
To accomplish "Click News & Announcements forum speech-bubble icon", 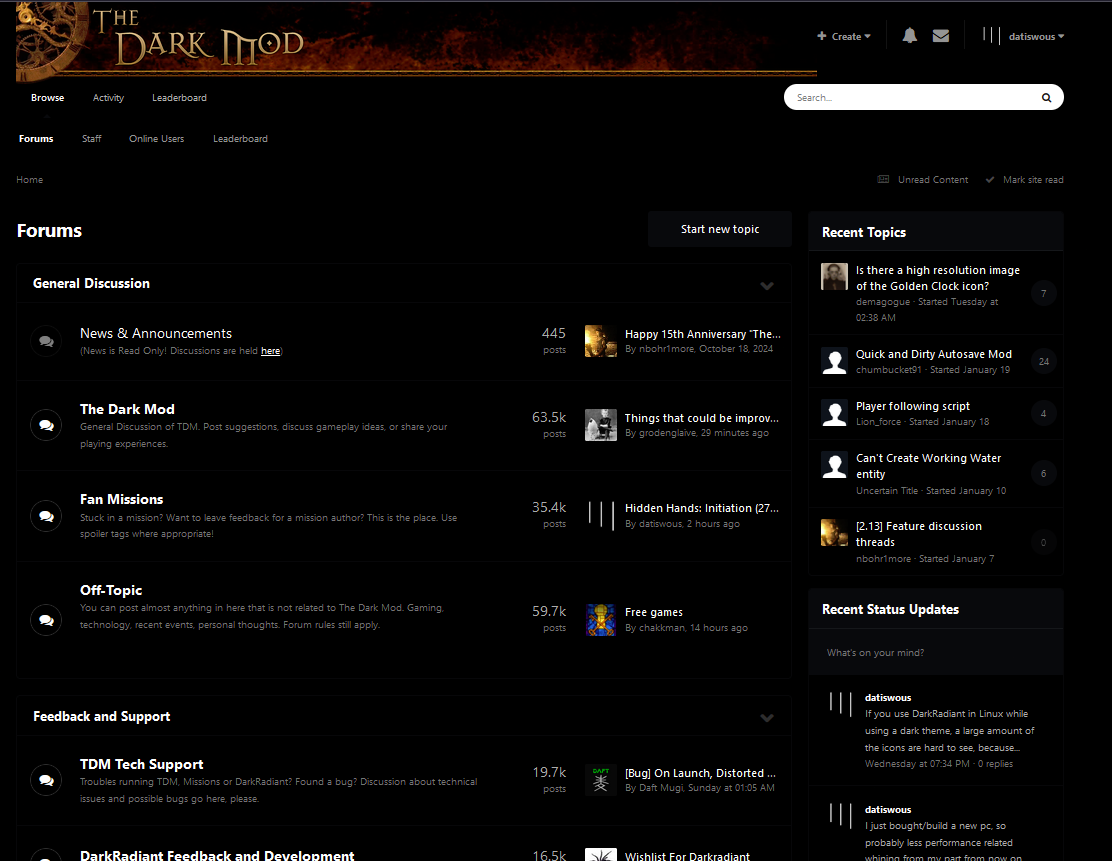I will pyautogui.click(x=46, y=341).
